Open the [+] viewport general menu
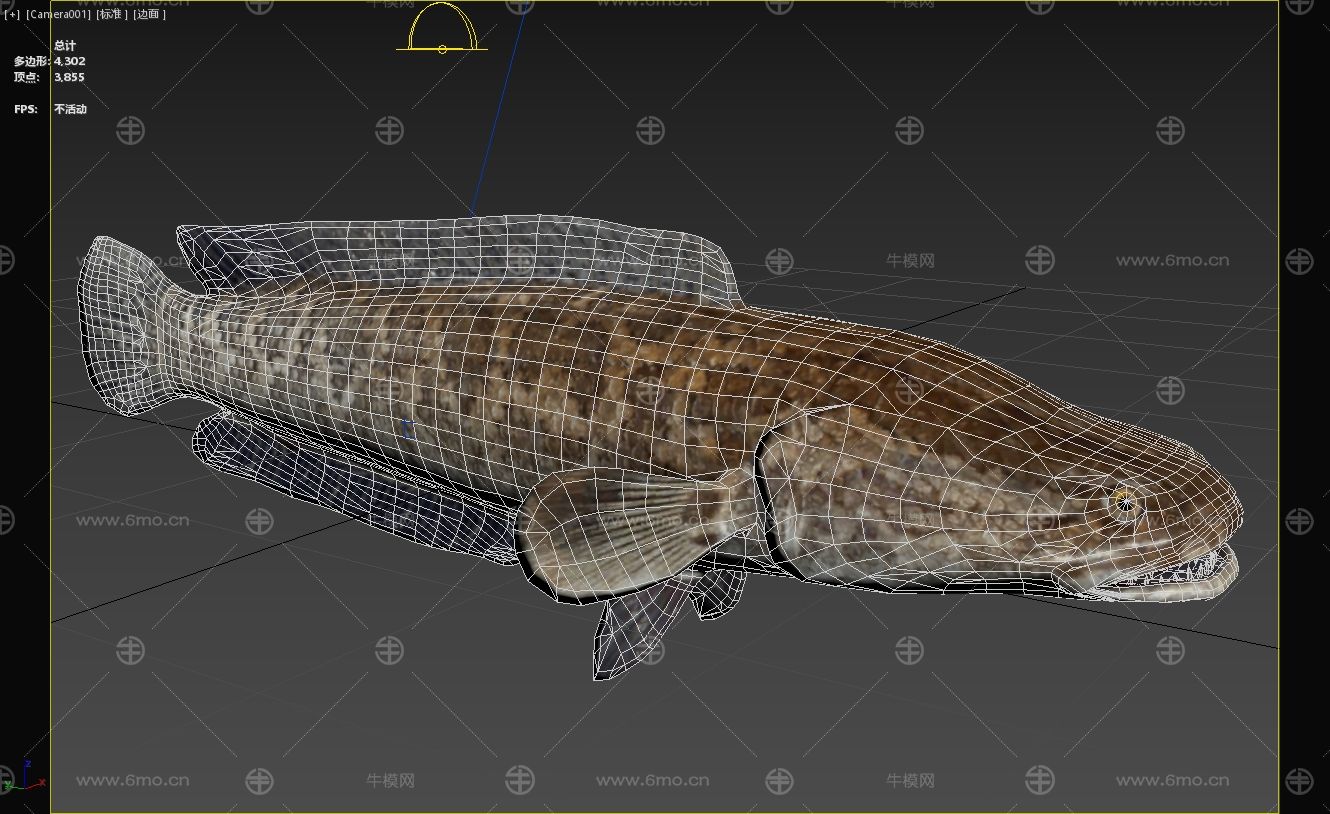This screenshot has width=1330, height=814. point(11,14)
